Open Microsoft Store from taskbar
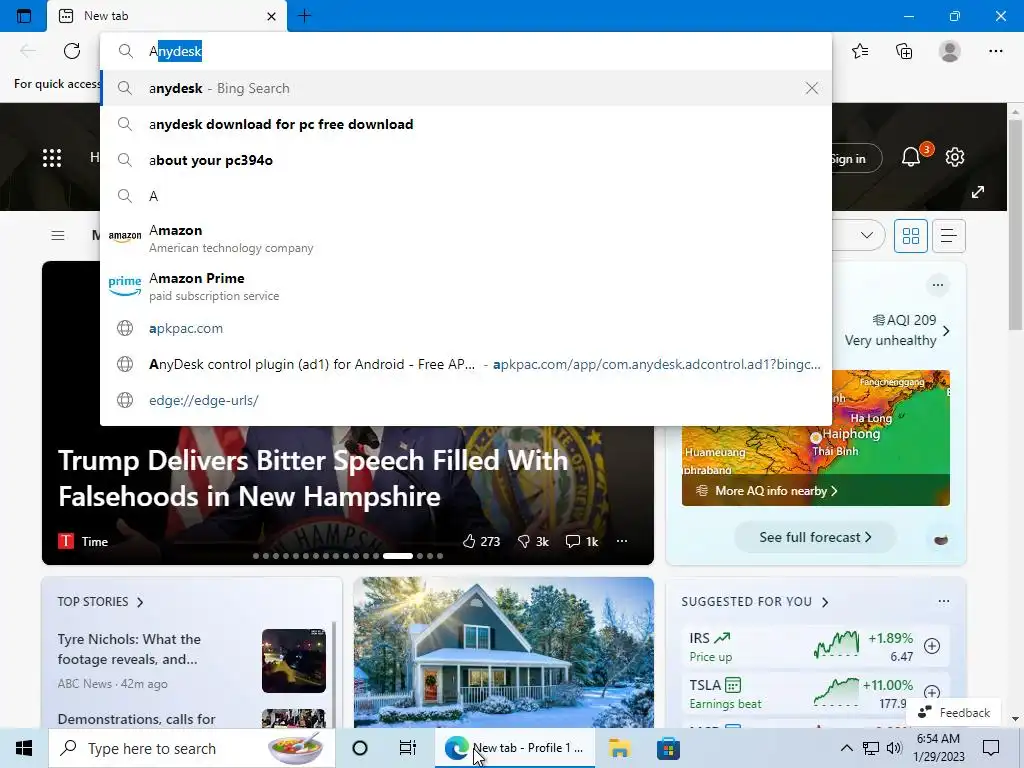 (668, 748)
